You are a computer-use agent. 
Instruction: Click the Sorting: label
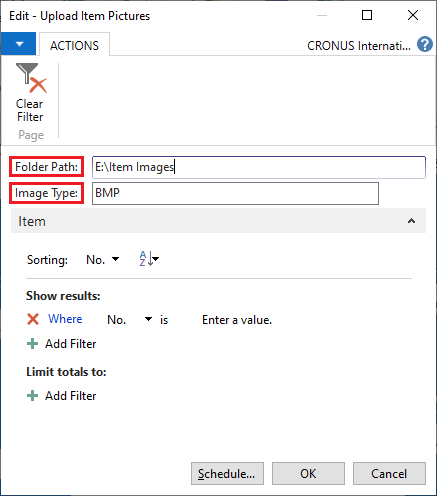pyautogui.click(x=47, y=260)
